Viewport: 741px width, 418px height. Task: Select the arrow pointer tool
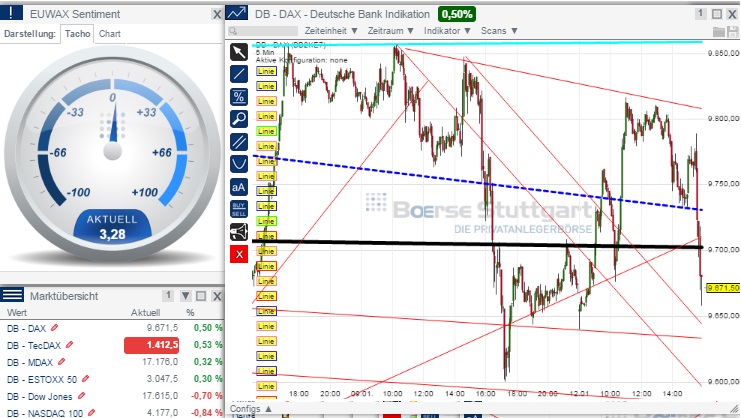pos(239,51)
